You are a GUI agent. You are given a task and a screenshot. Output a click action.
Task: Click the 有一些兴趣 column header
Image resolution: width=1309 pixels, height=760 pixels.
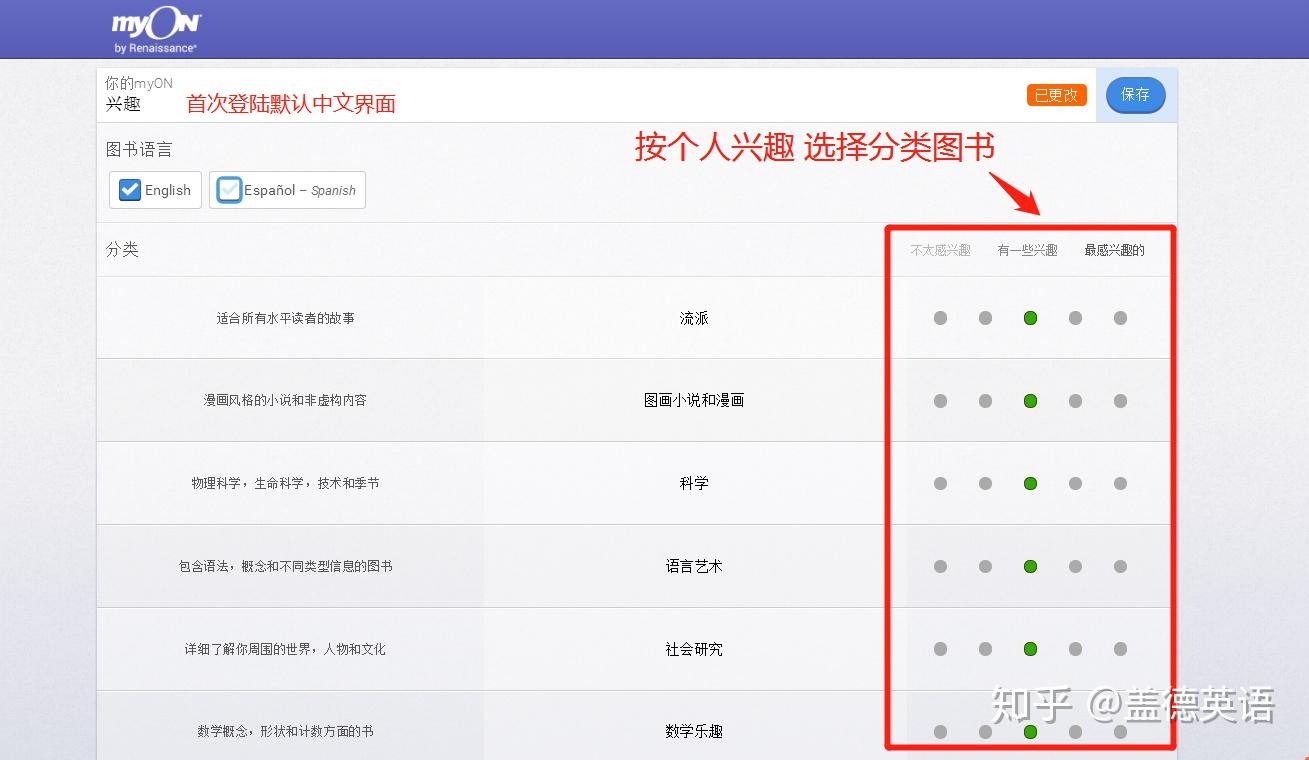point(1026,251)
